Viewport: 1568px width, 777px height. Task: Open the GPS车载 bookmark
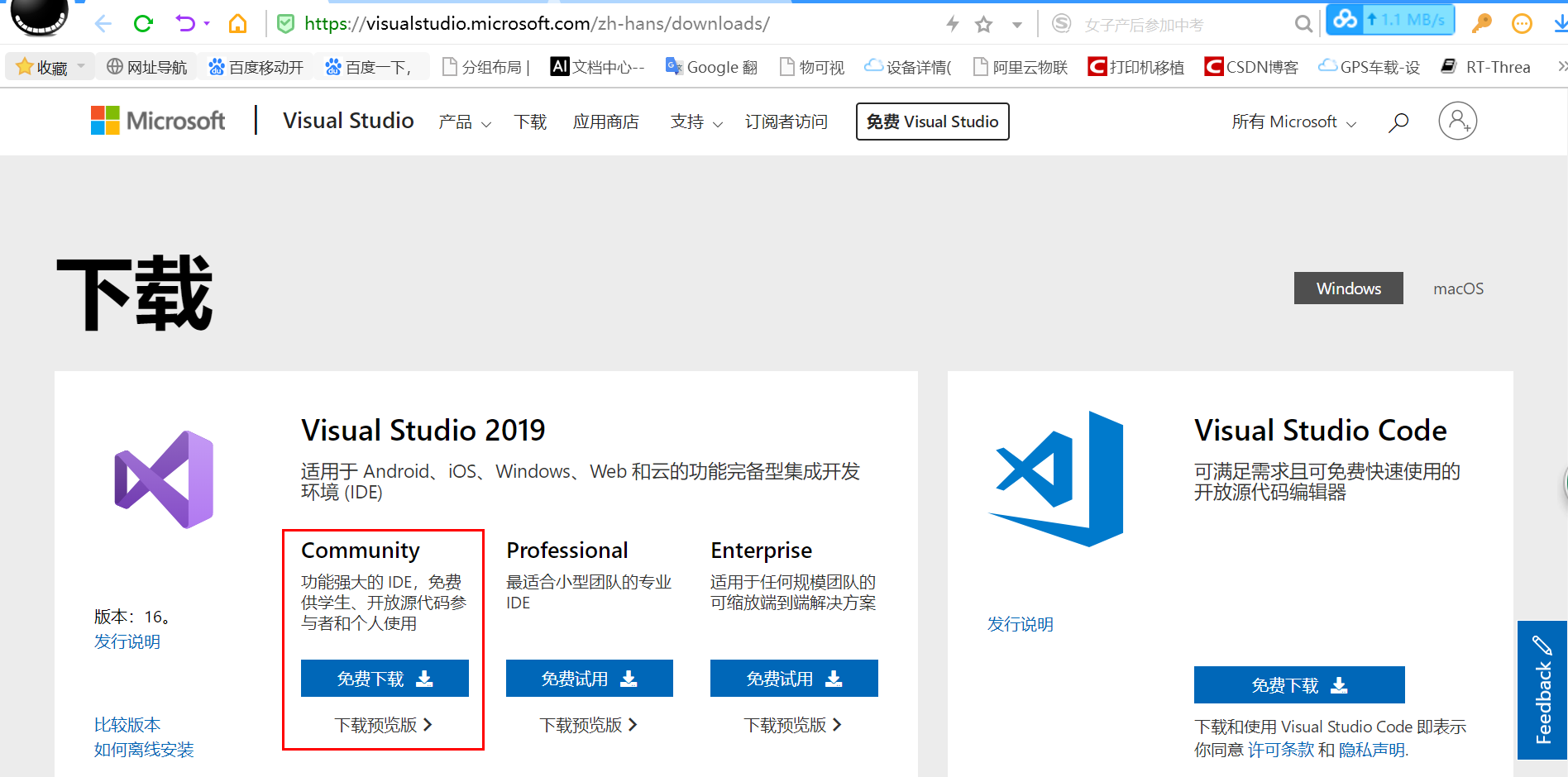click(x=1370, y=67)
